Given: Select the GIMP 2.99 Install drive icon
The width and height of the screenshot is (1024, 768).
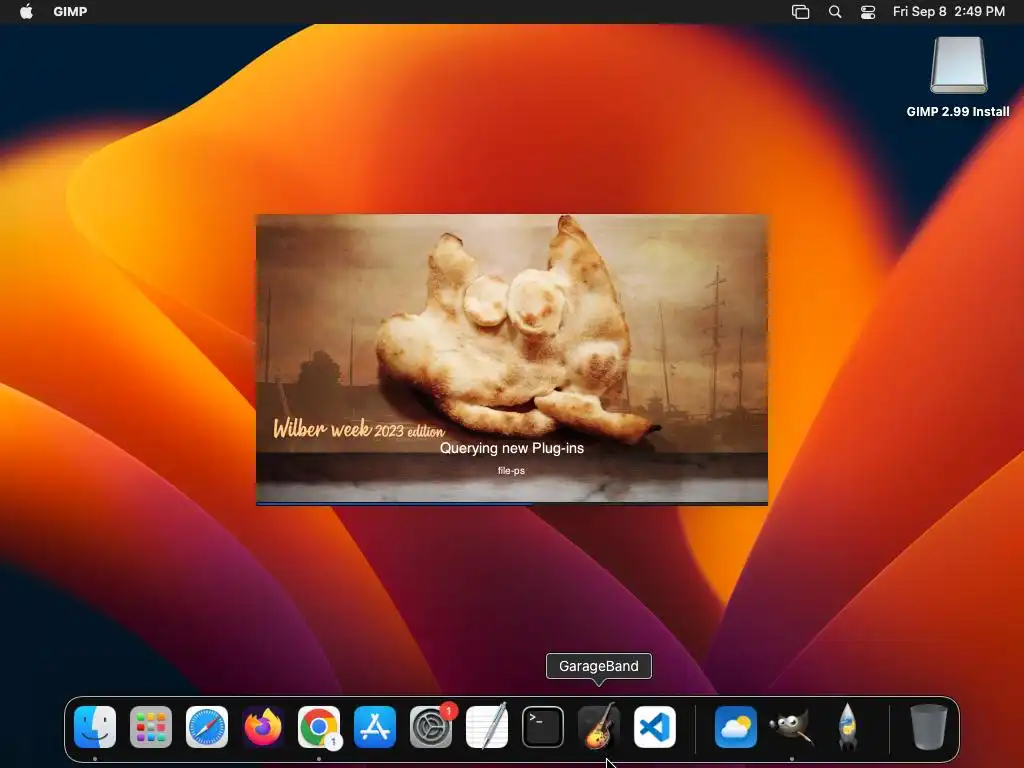Looking at the screenshot, I should click(959, 65).
